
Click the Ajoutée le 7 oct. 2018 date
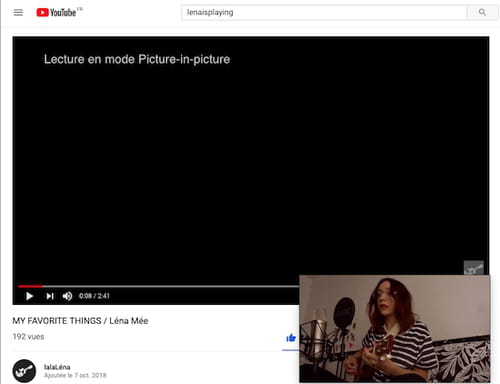coord(75,375)
